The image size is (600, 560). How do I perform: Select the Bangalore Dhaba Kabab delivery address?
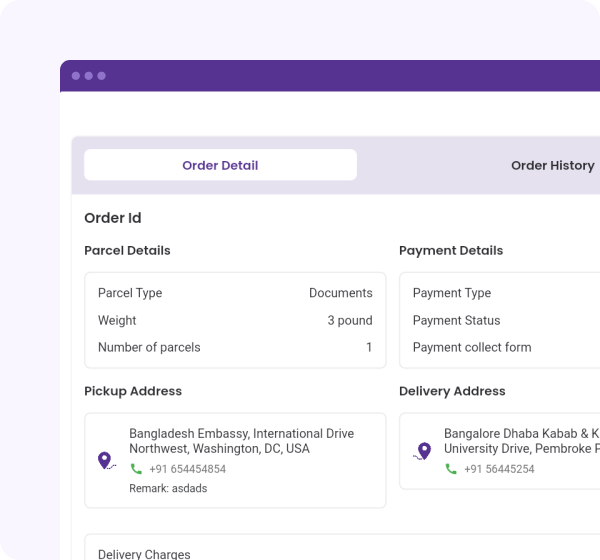521,441
